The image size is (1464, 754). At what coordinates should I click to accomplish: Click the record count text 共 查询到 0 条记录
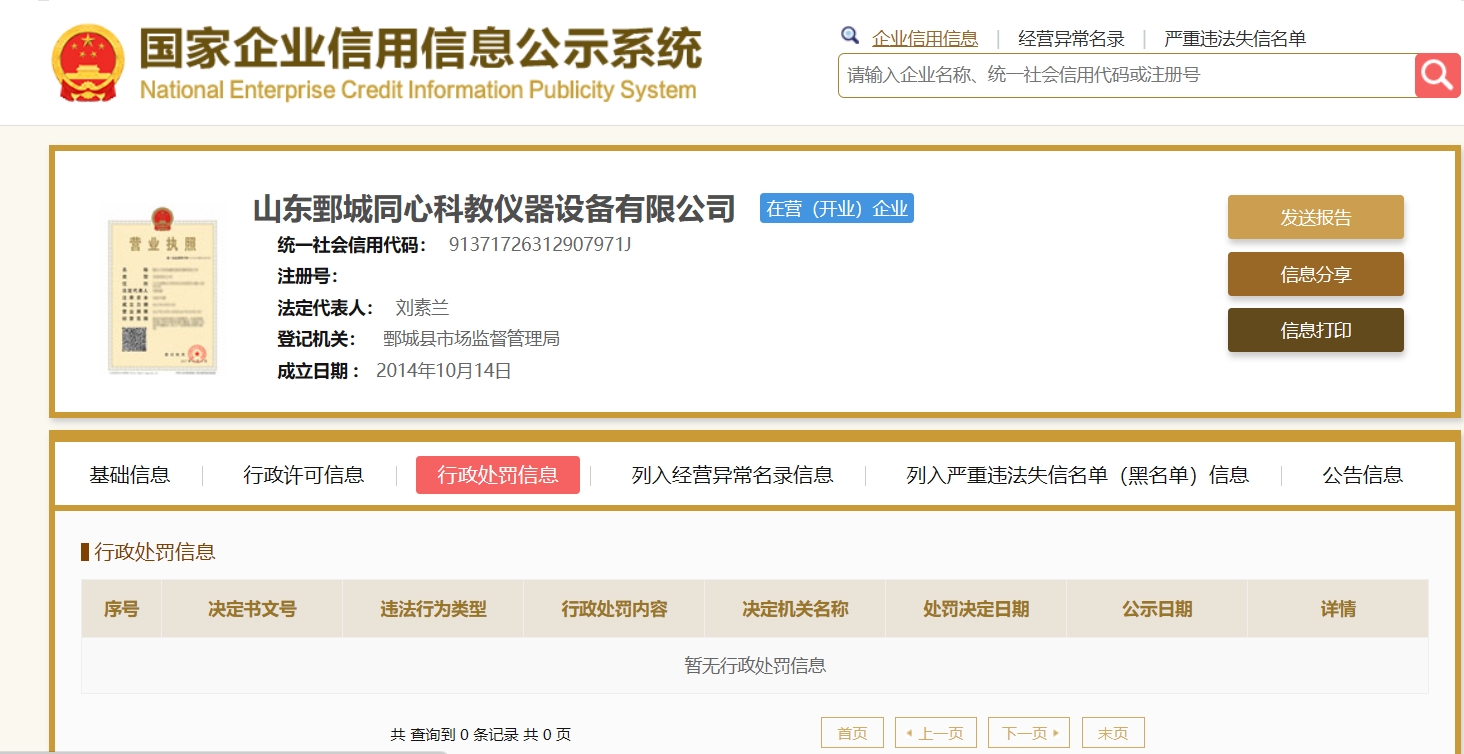pos(455,735)
